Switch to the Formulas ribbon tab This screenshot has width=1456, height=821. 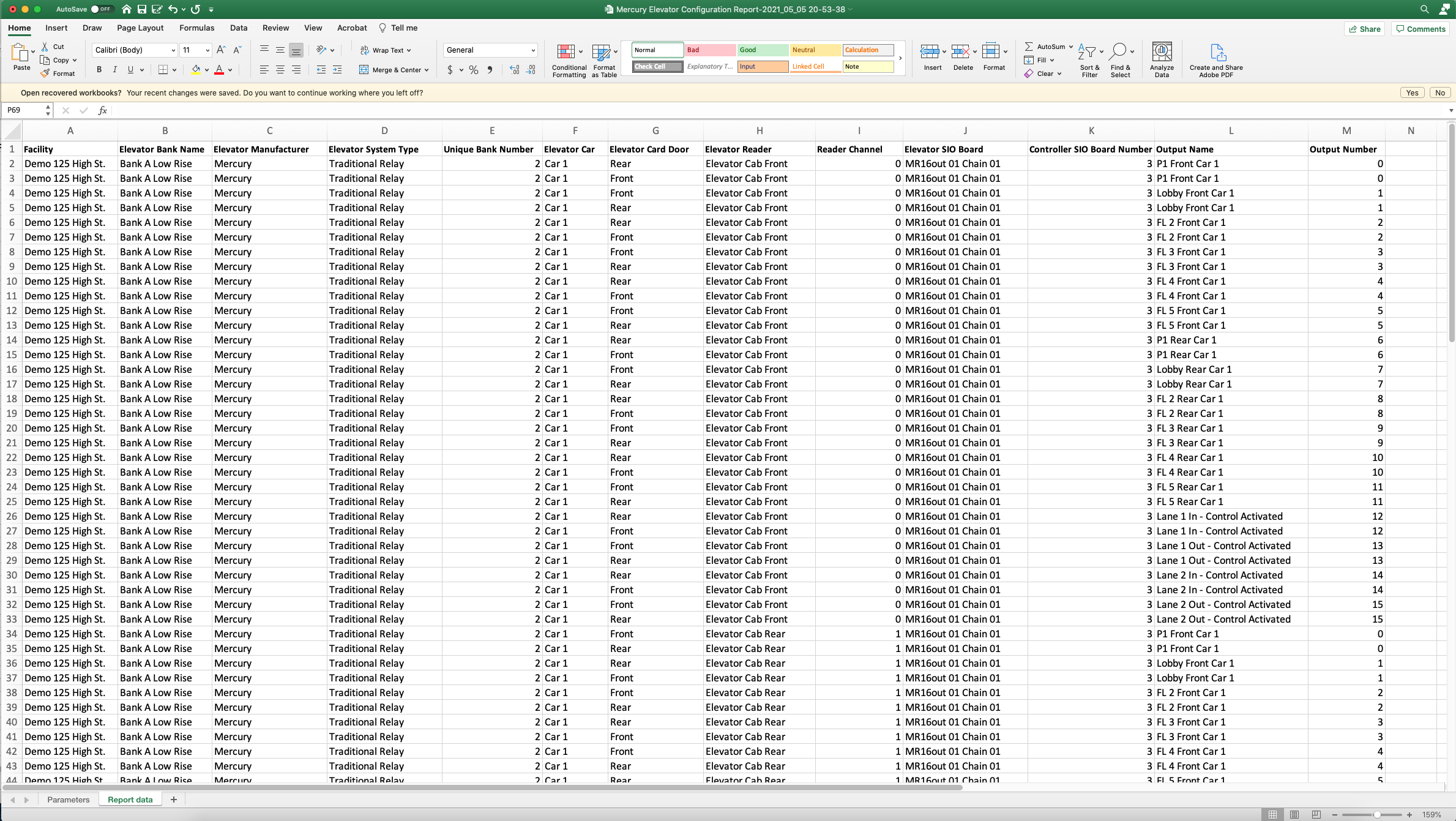(x=196, y=28)
